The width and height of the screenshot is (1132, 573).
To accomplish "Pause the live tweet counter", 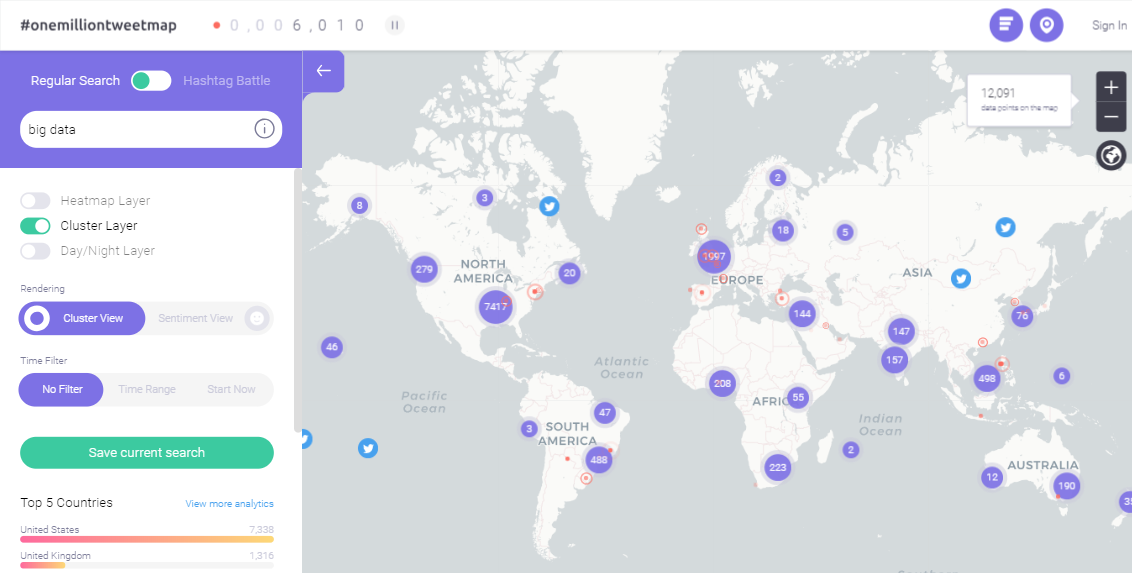I will tap(394, 25).
